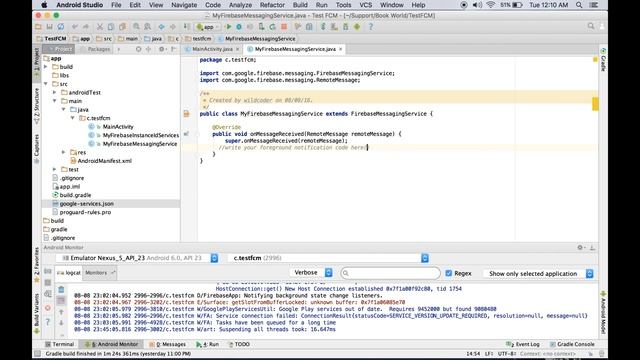Open the TODO tool window
This screenshot has width=640, height=360.
239,344
